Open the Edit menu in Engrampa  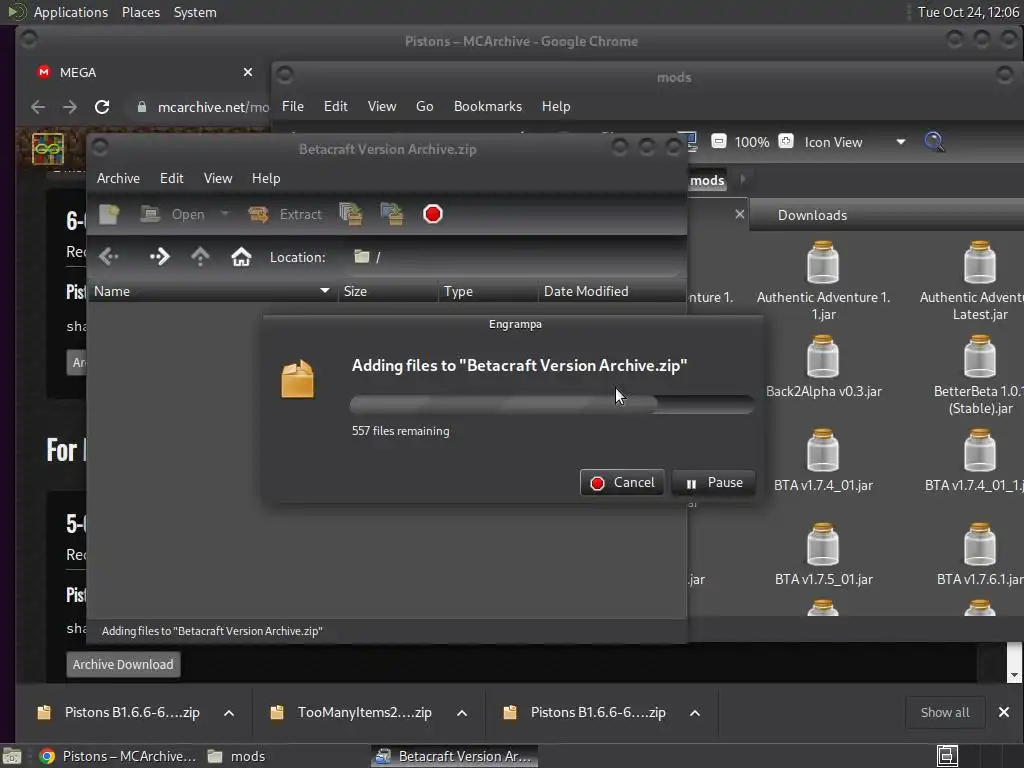pyautogui.click(x=172, y=178)
